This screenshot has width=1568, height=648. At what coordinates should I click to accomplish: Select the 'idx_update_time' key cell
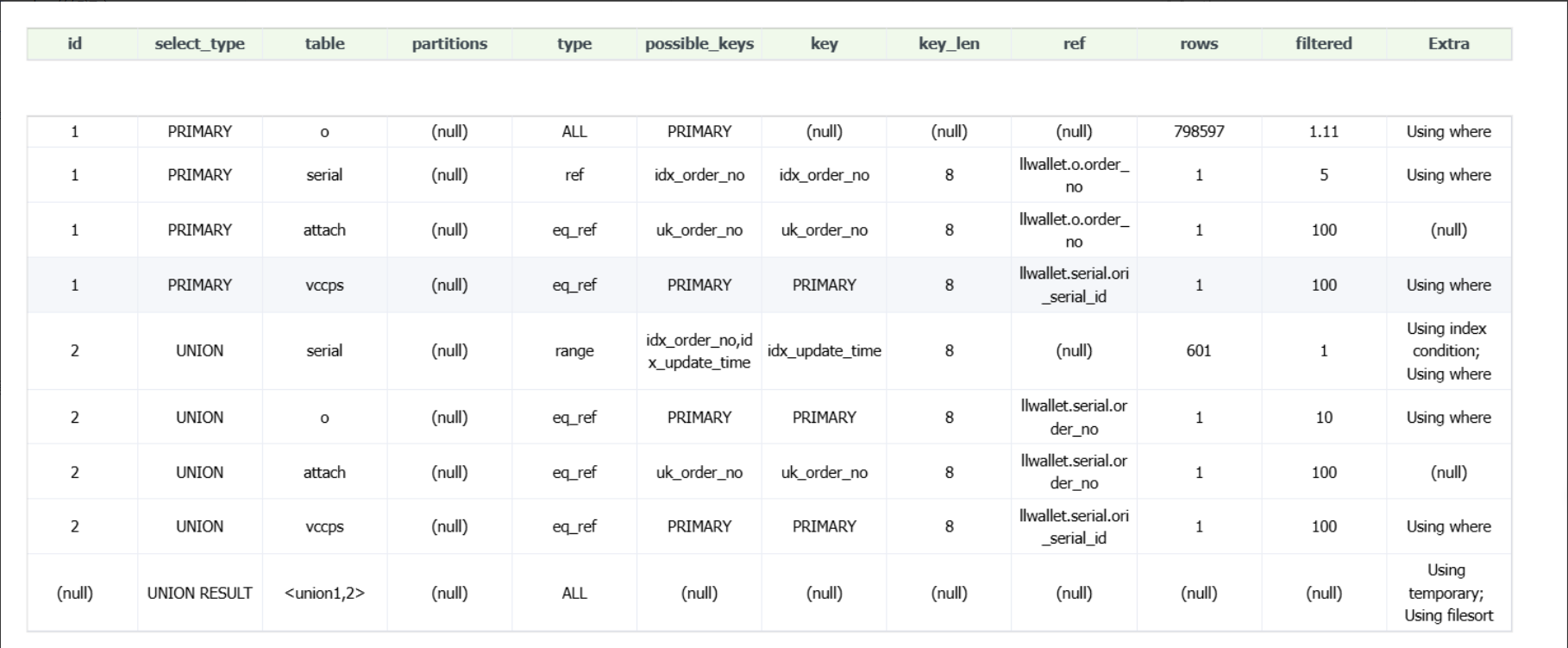825,351
